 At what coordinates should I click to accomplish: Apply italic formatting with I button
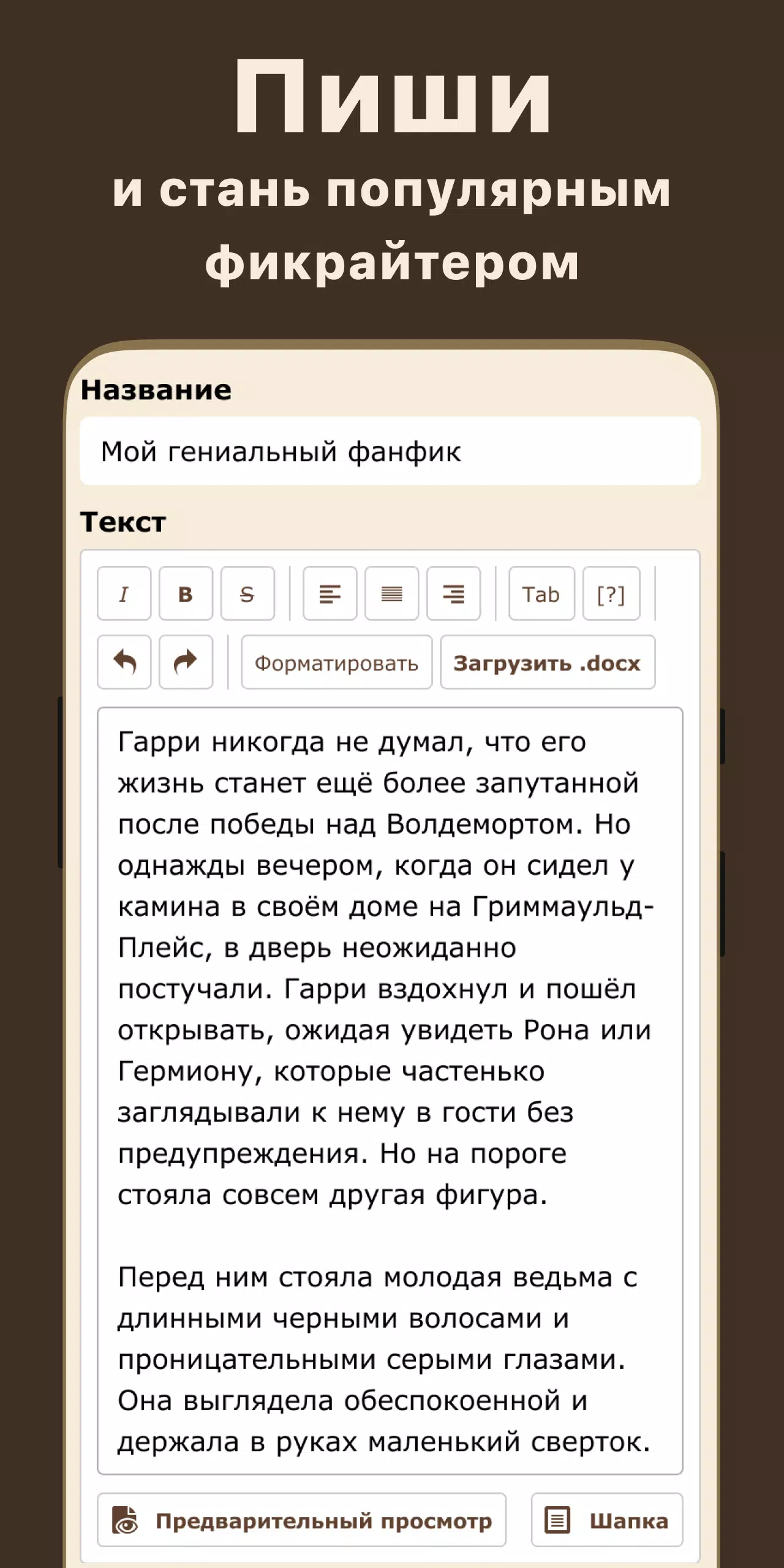point(124,594)
